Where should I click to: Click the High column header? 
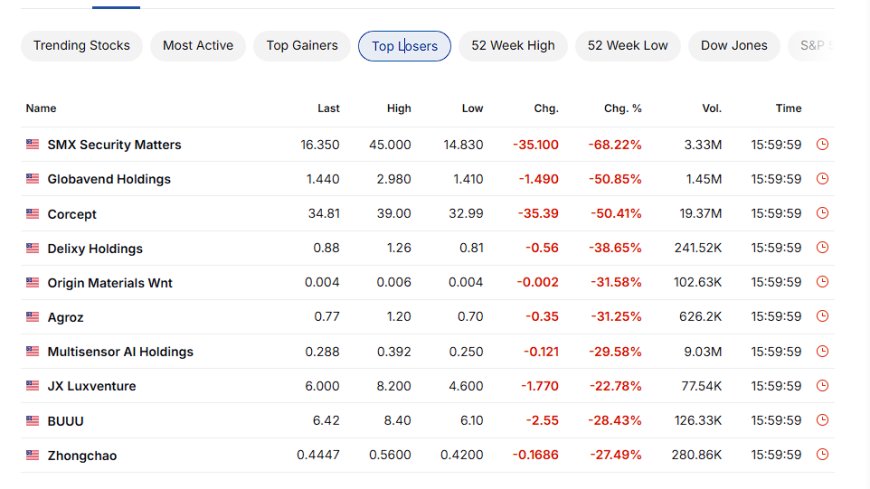tap(399, 108)
